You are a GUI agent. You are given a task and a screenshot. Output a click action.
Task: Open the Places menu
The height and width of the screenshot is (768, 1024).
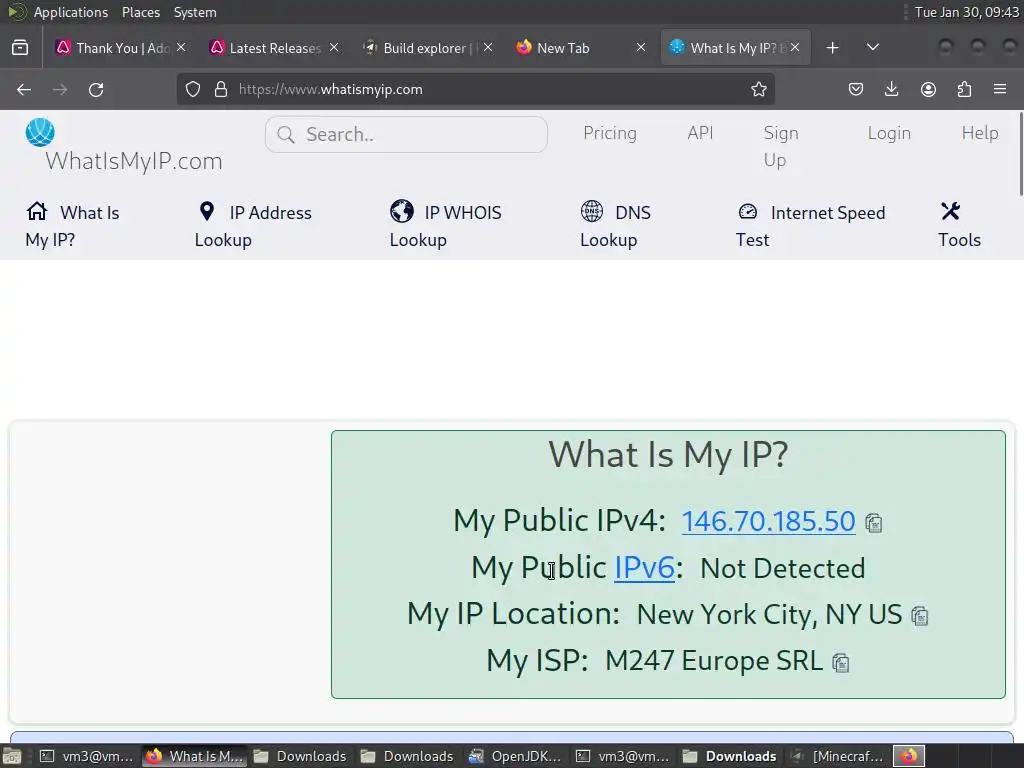coord(140,12)
